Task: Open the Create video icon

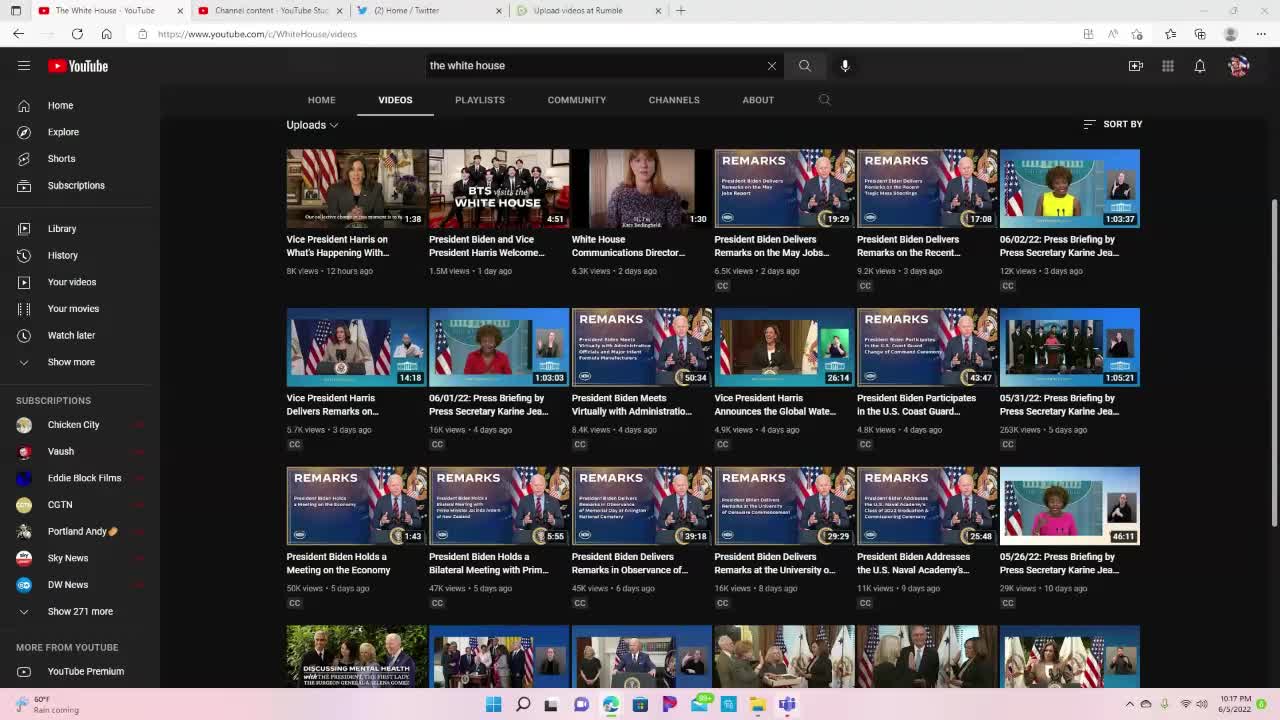Action: (1136, 66)
